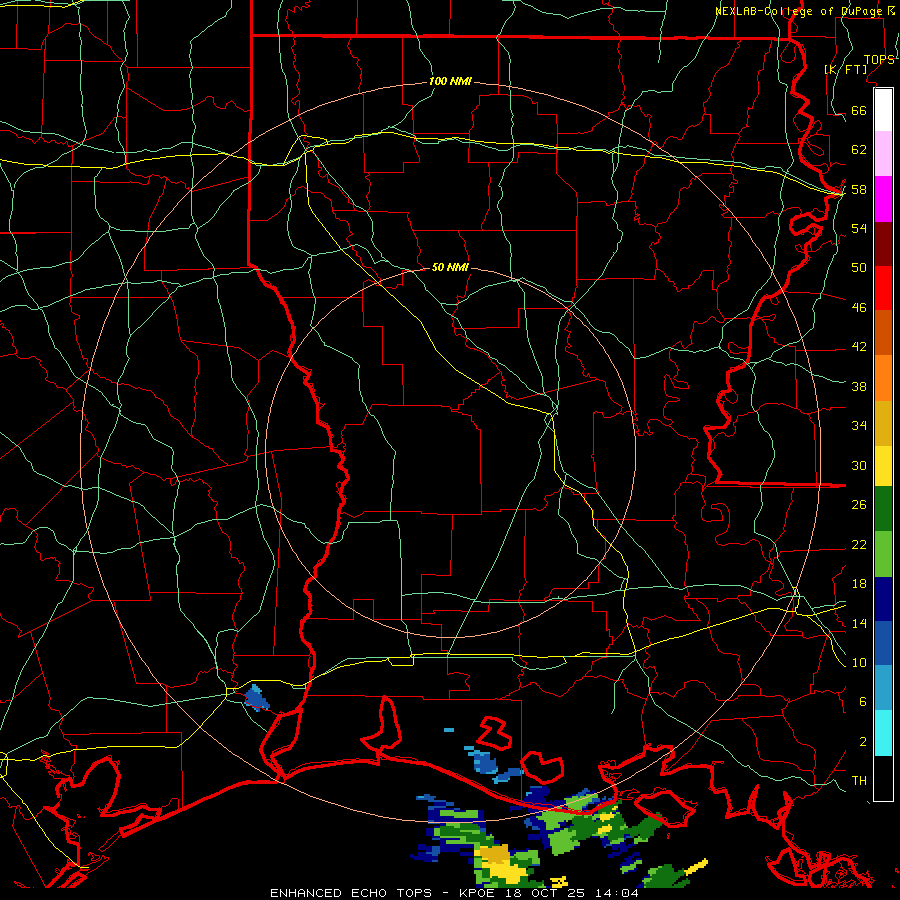Viewport: 900px width, 900px height.
Task: Click the white swatch at the legend top
Action: click(883, 110)
